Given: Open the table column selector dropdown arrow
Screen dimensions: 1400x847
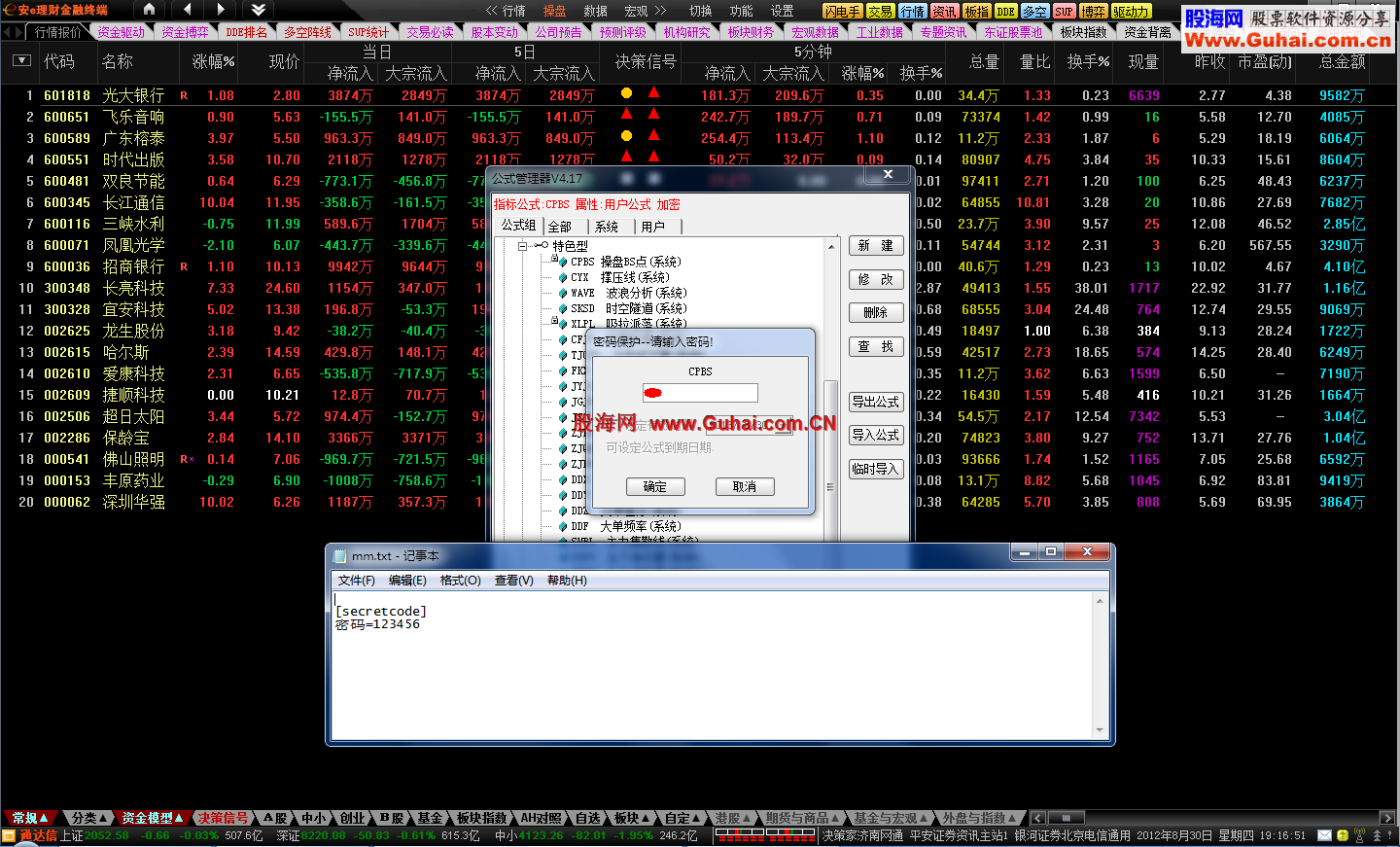Looking at the screenshot, I should pos(21,61).
